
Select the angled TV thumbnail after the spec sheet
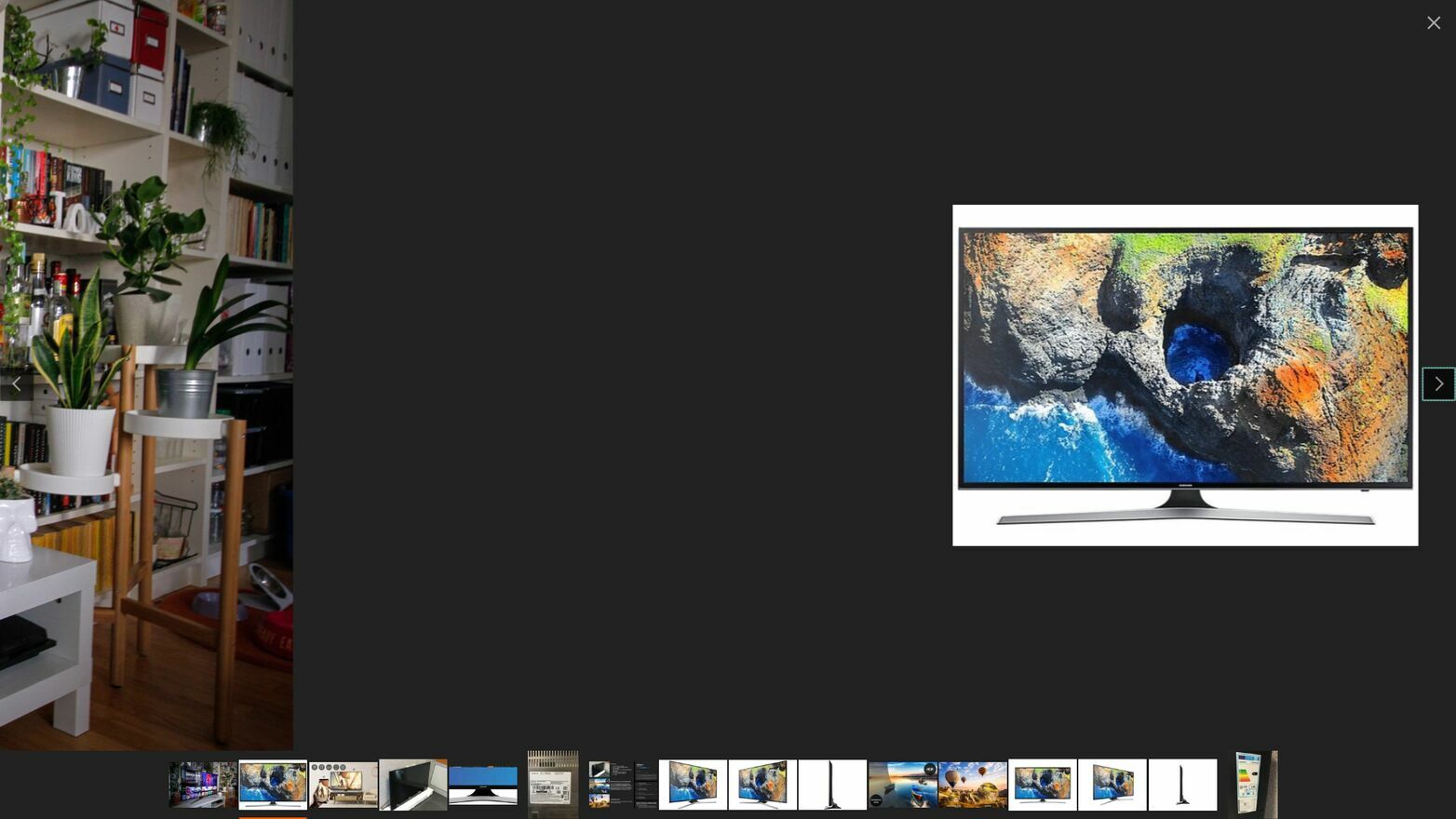693,785
